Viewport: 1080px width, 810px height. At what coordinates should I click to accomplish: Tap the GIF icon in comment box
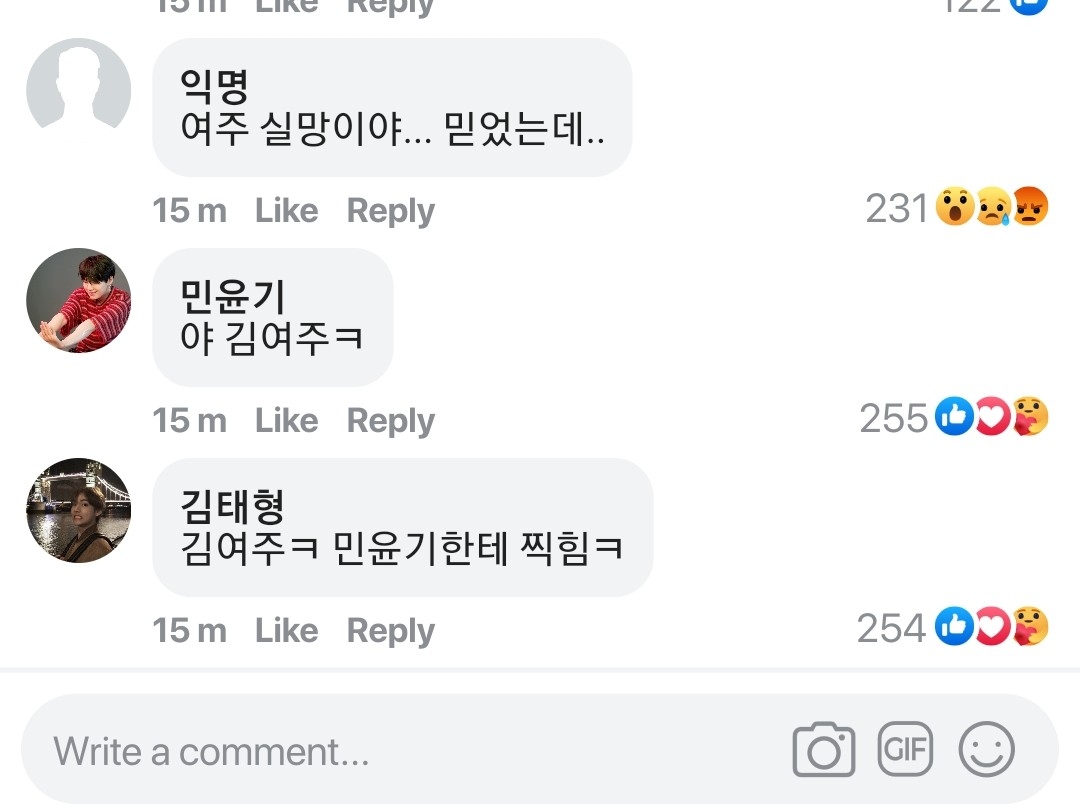(904, 748)
